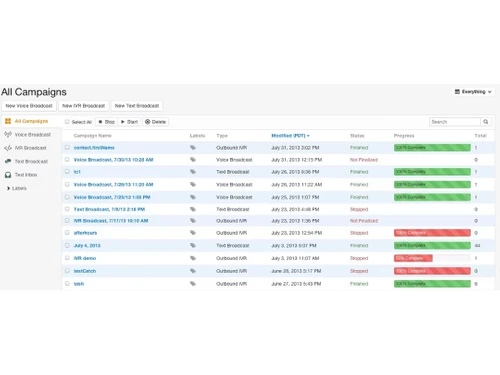
Task: Delete the selected campaigns
Action: tap(156, 122)
